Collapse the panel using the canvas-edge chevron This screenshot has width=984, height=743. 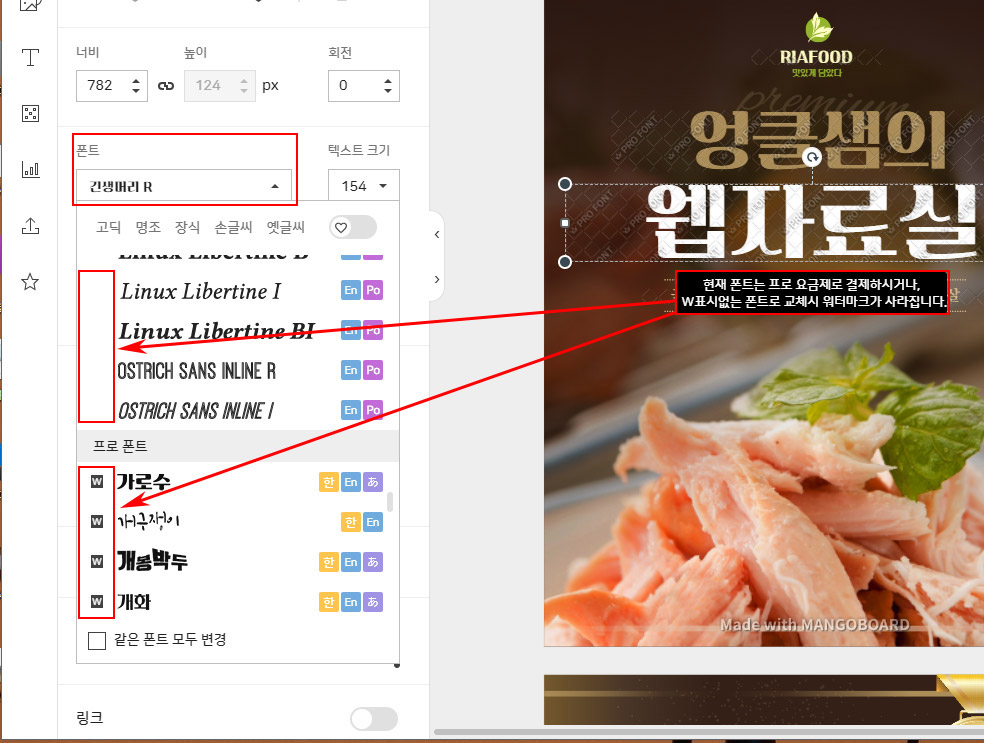(x=436, y=234)
